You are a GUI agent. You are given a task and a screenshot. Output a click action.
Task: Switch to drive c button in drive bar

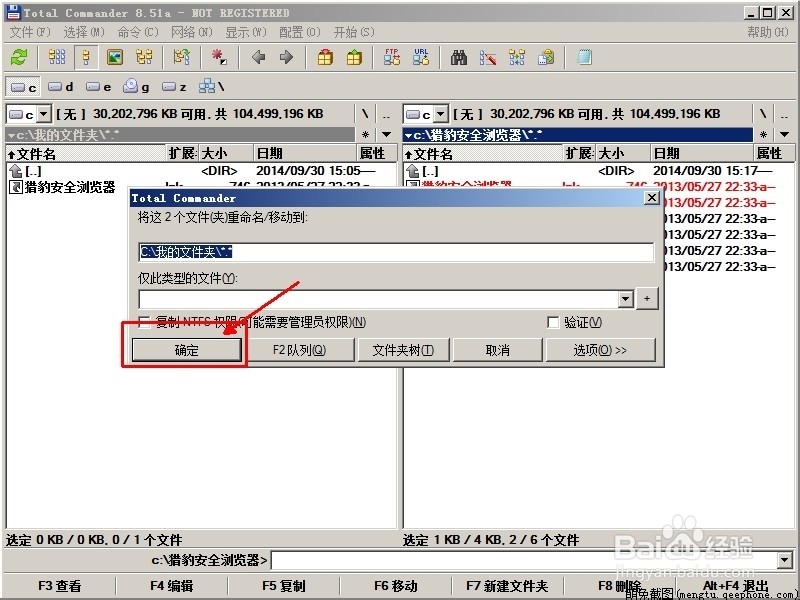23,87
